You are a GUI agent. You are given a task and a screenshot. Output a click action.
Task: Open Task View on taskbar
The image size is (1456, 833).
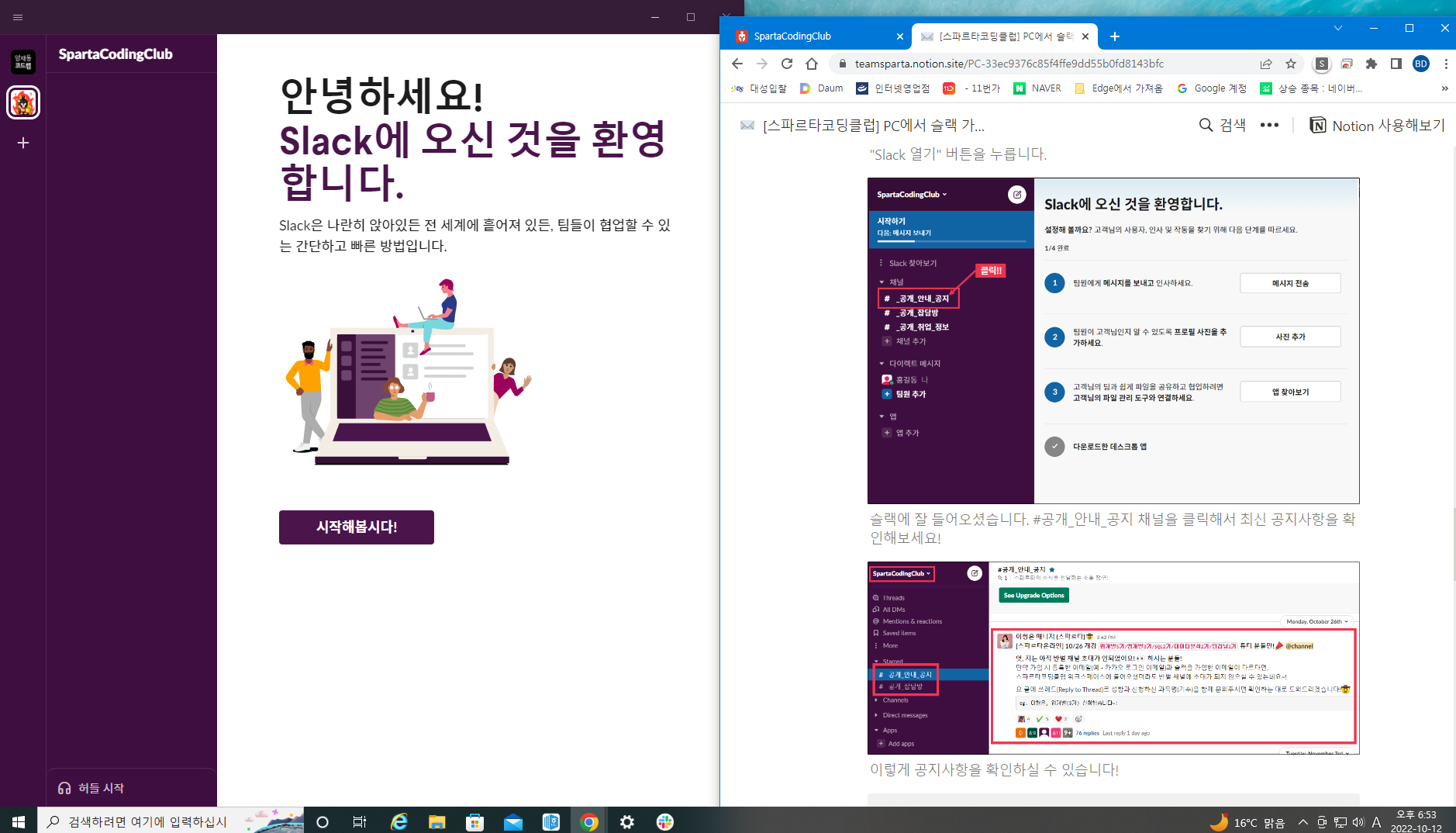click(x=360, y=821)
